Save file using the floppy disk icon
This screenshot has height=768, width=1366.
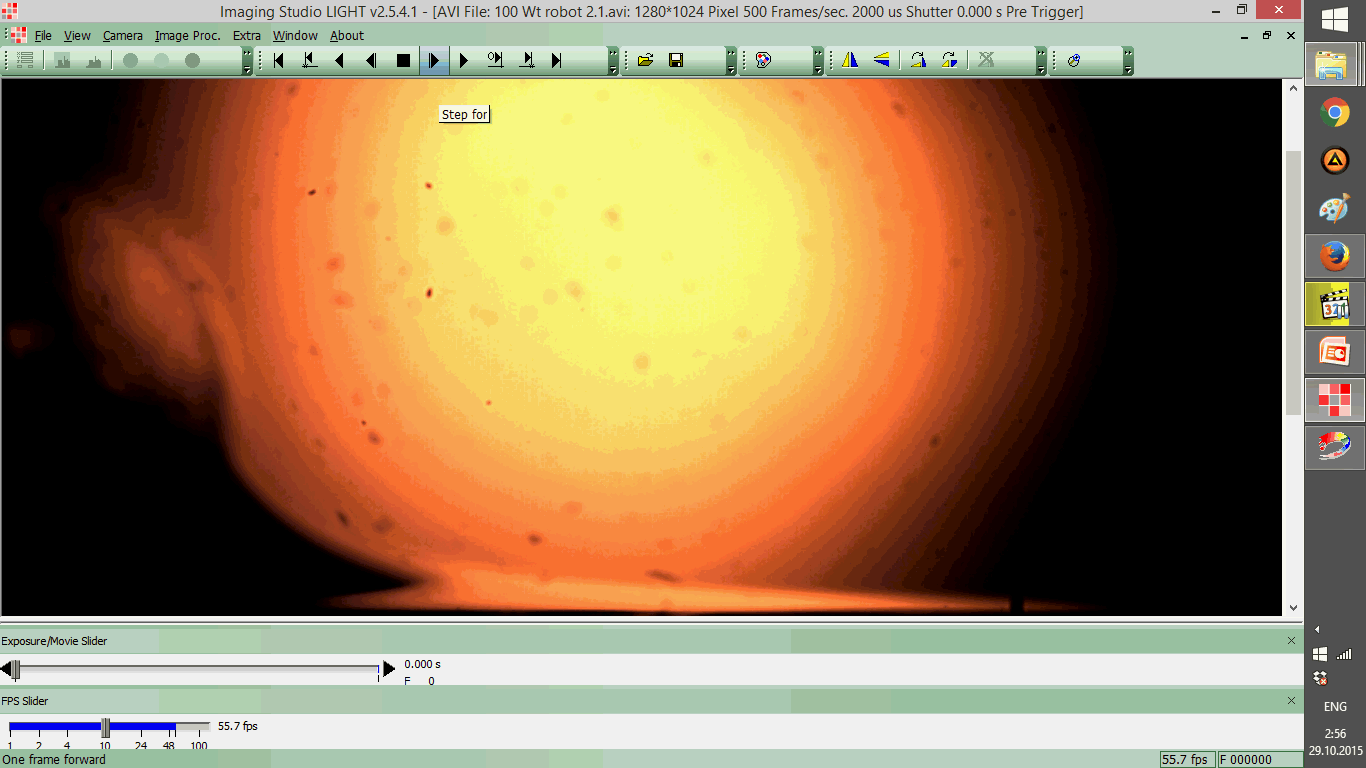click(676, 61)
